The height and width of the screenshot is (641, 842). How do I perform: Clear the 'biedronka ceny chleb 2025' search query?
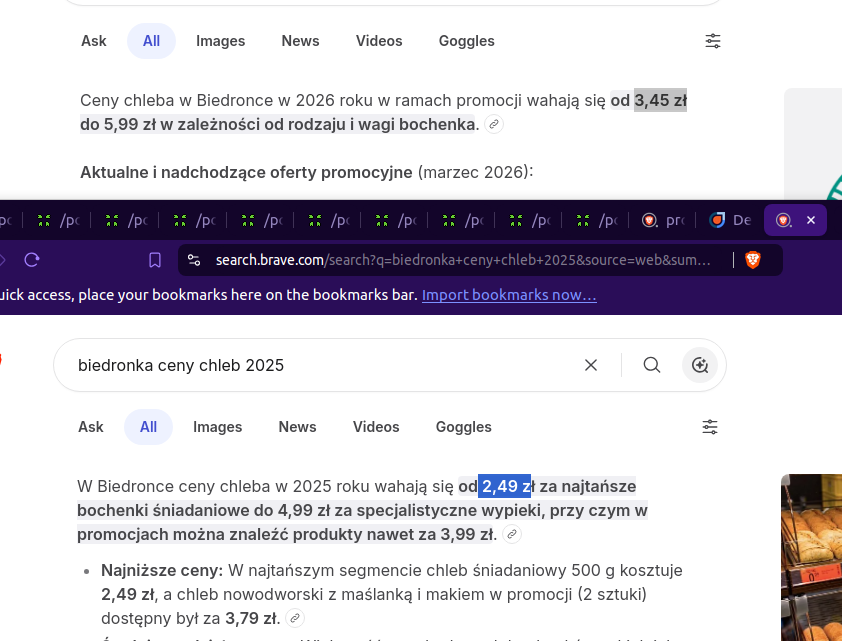tap(591, 365)
